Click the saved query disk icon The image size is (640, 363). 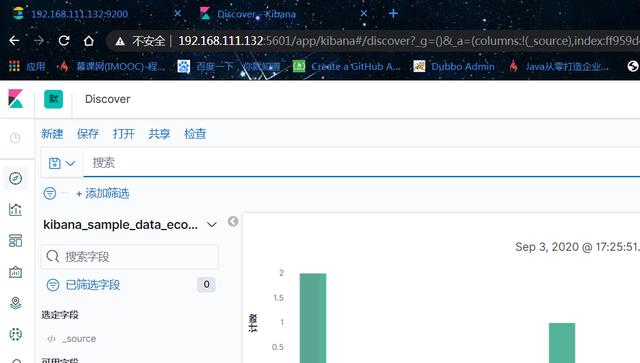coord(55,163)
